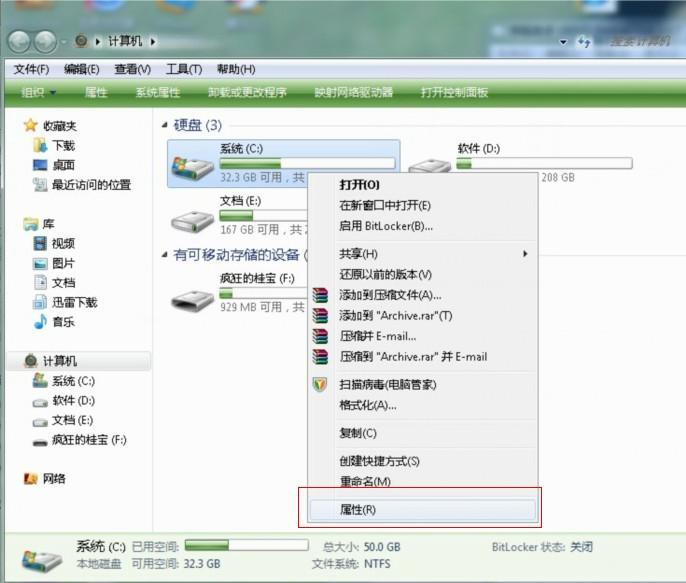Open 迅雷下载 library in sidebar
This screenshot has width=686, height=583.
[x=65, y=302]
